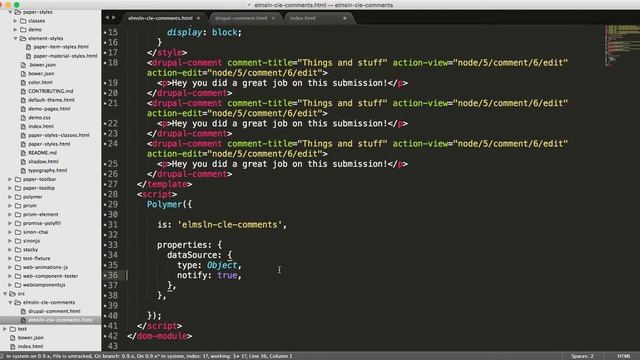Click the file icon for paper-styles-classes.html

[x=23, y=135]
